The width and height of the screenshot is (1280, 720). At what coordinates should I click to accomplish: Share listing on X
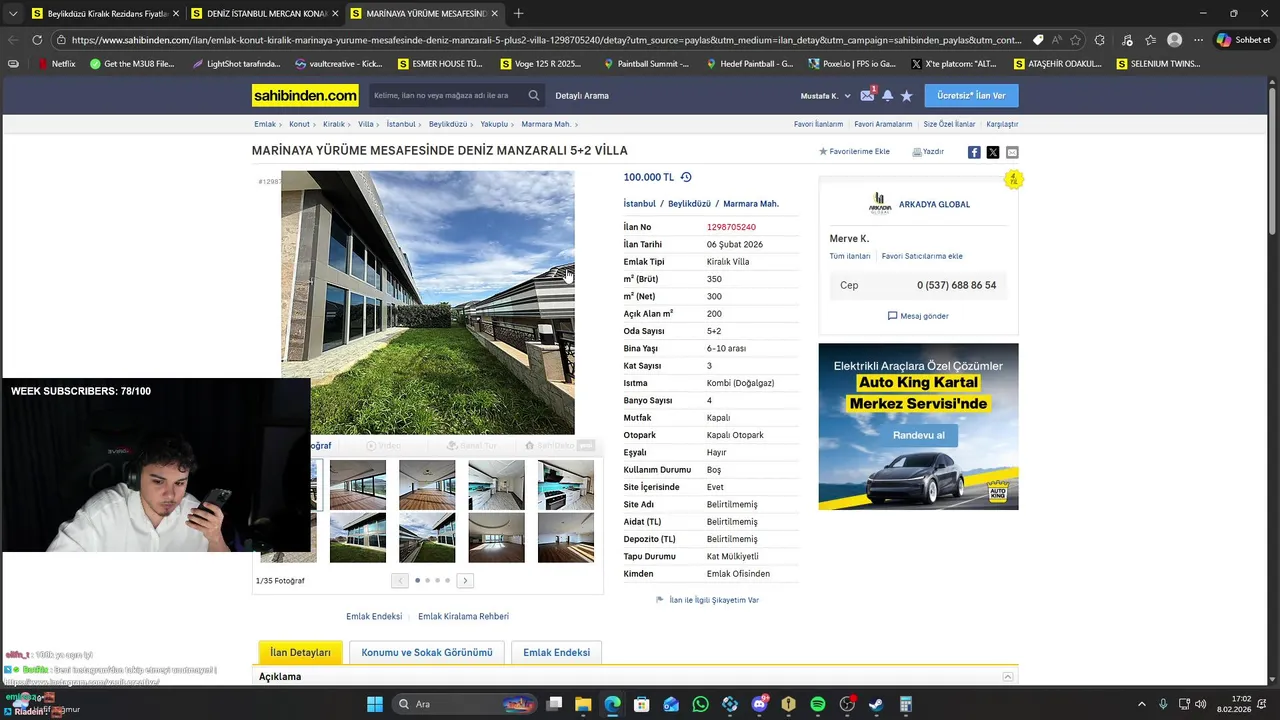(993, 152)
